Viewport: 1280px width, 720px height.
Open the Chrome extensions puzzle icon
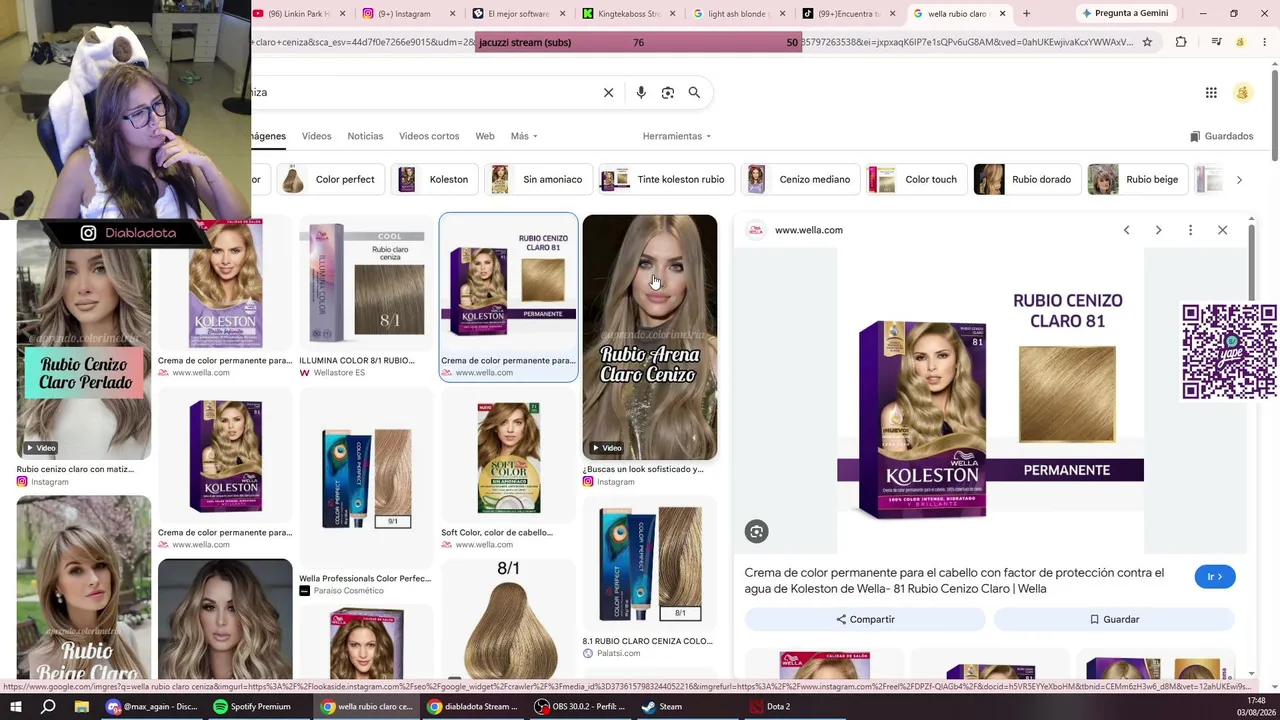point(1181,42)
